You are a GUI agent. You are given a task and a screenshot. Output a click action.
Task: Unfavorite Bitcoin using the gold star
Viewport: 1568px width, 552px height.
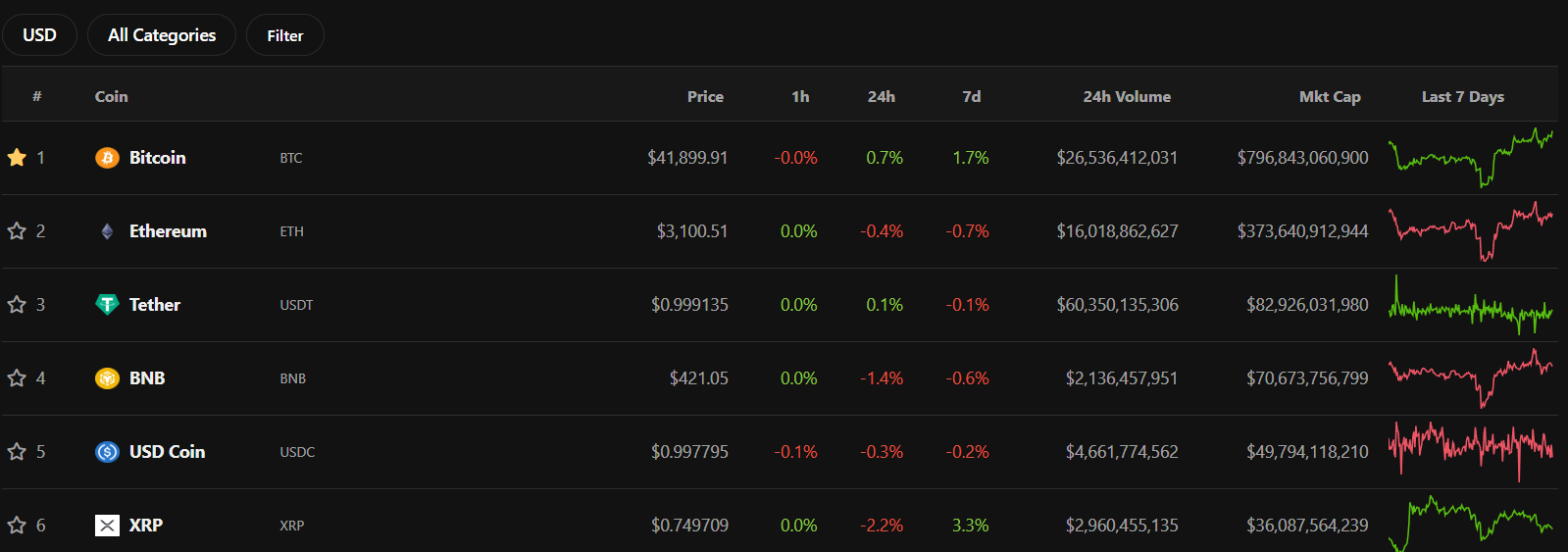click(17, 157)
